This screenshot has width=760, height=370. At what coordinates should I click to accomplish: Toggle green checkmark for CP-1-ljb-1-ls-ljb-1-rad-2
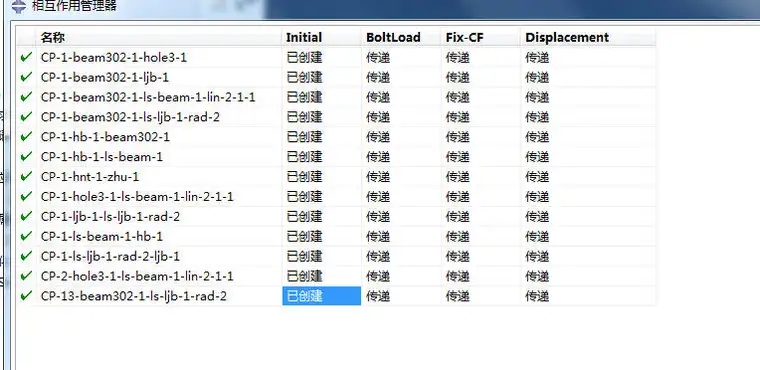[26, 216]
